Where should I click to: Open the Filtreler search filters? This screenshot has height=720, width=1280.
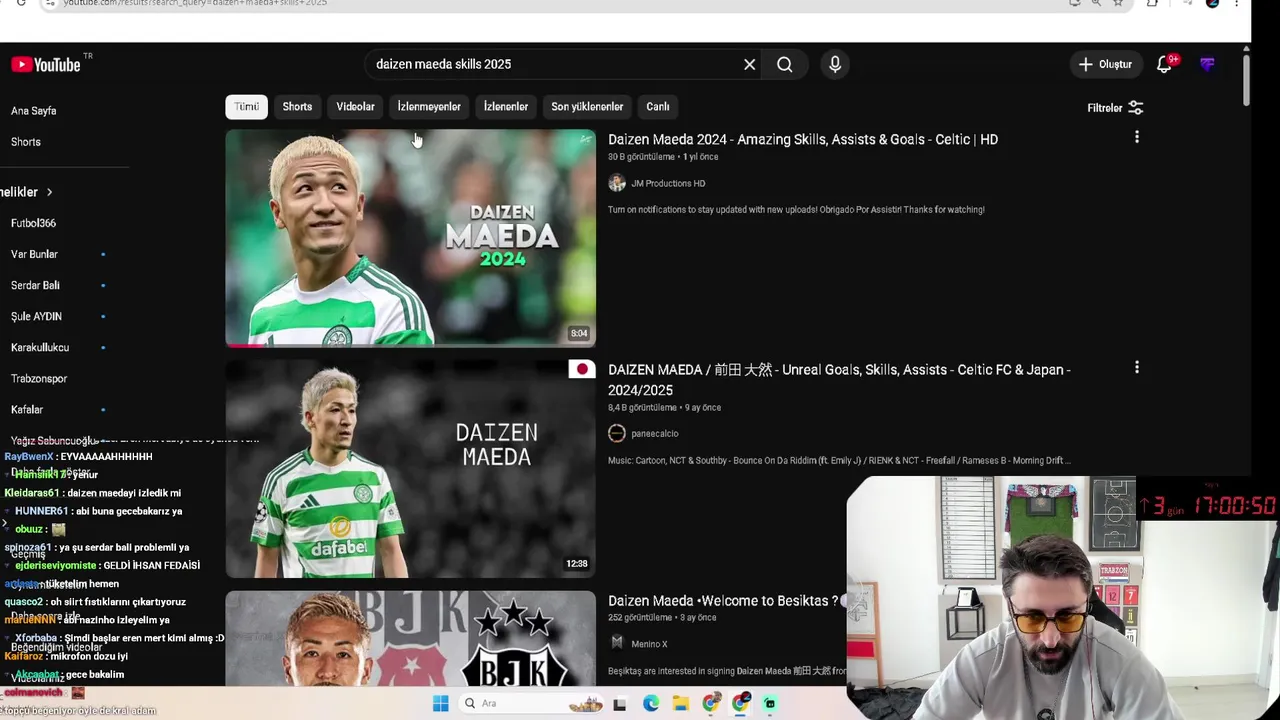tap(1115, 108)
